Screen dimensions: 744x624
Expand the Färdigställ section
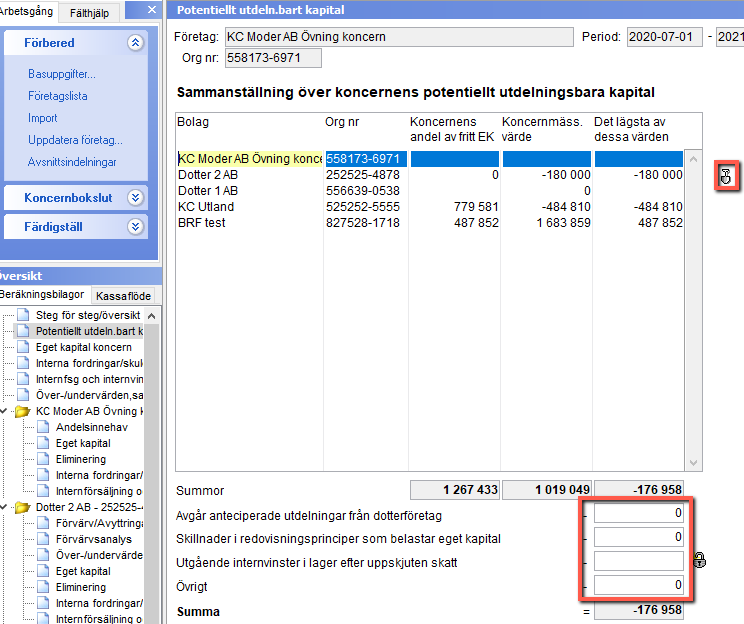(x=135, y=227)
